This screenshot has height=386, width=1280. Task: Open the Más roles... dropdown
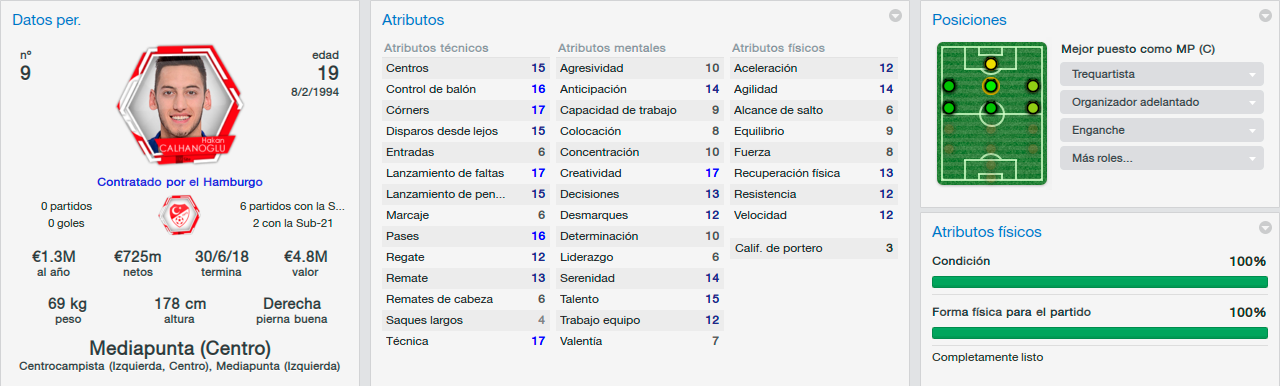(1161, 158)
